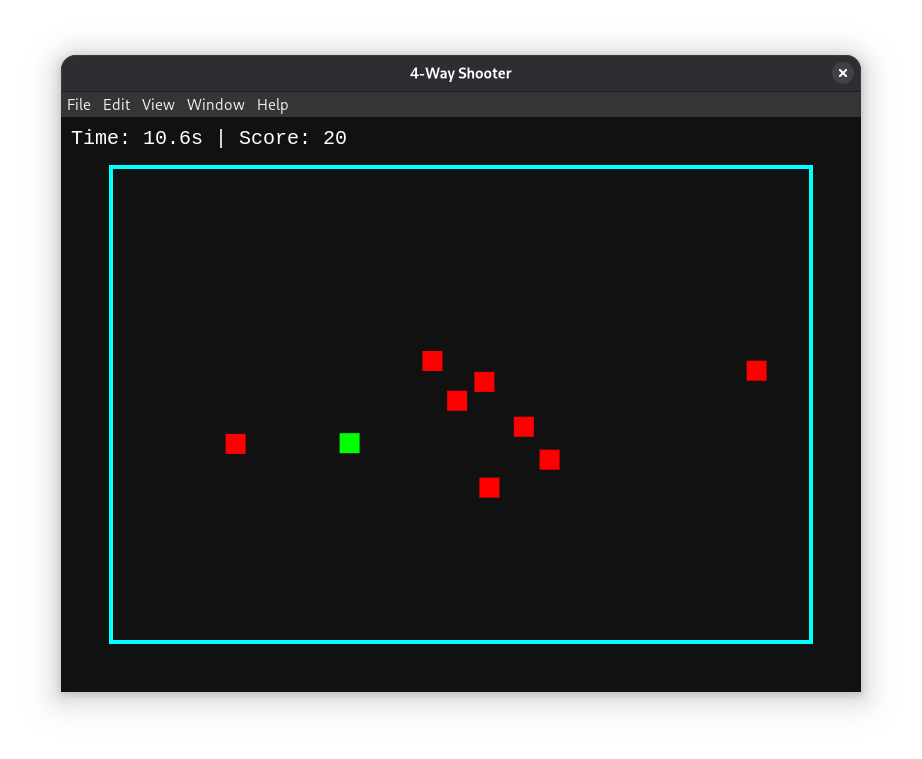This screenshot has width=922, height=759.
Task: Open the Help menu
Action: (x=273, y=105)
